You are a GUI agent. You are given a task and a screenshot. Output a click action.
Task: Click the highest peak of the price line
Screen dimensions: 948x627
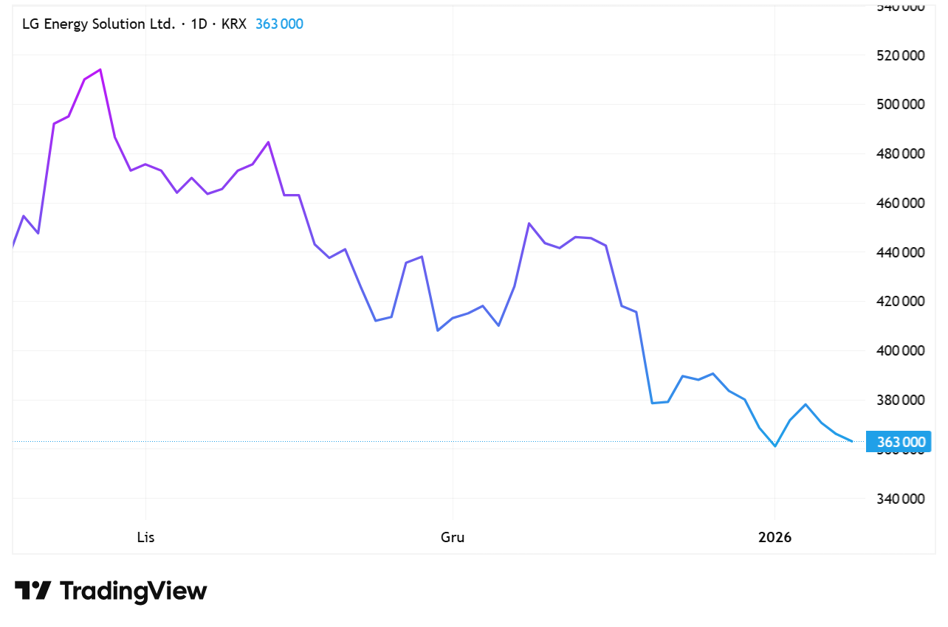coord(100,70)
